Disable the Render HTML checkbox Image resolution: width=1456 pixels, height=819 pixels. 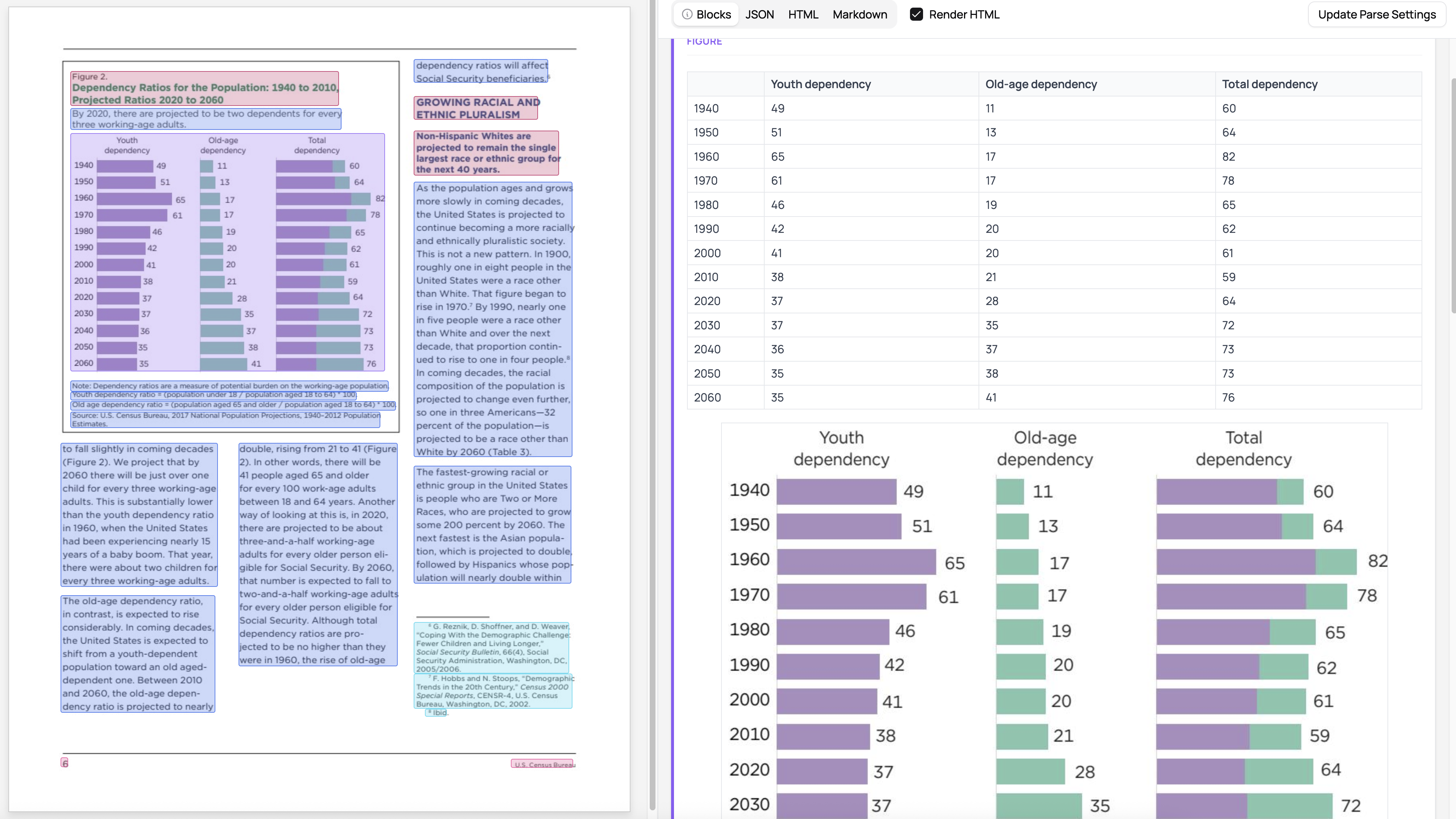[x=916, y=14]
